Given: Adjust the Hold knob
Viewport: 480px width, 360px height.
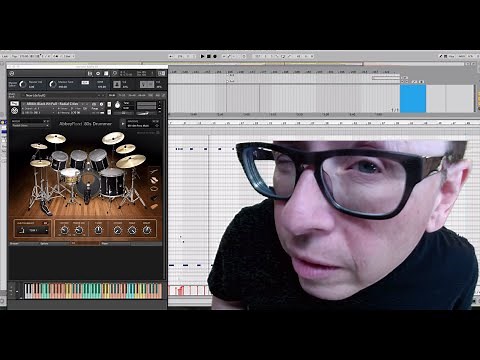Looking at the screenshot, I should (132, 230).
